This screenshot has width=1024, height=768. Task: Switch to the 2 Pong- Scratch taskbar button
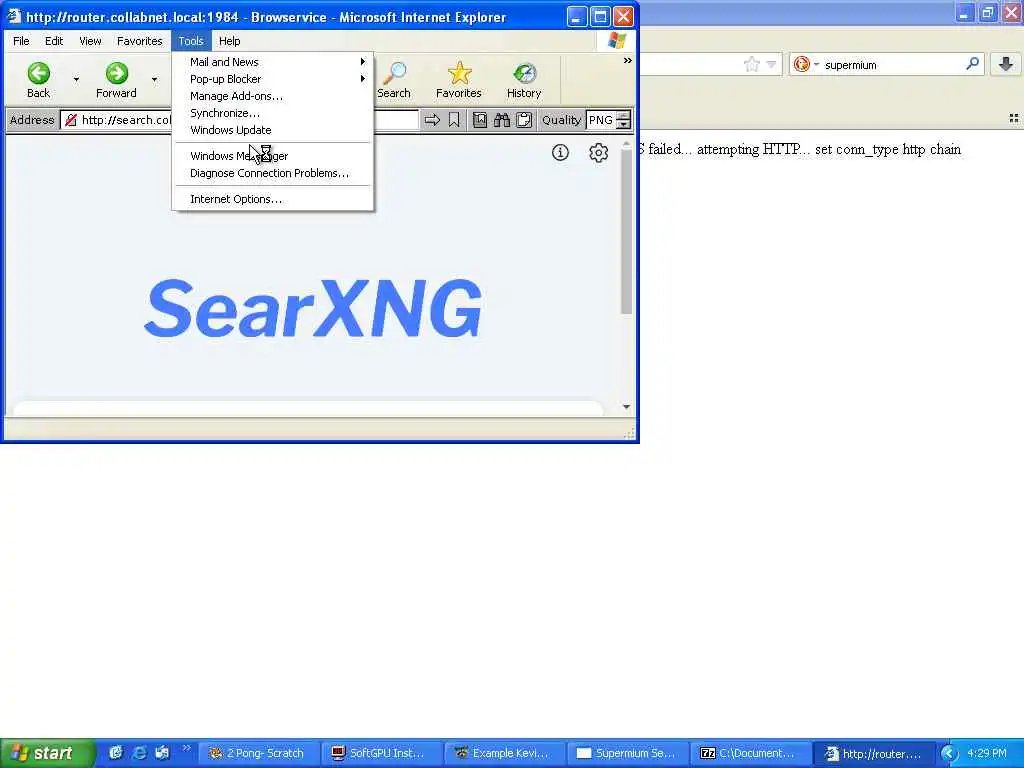click(x=259, y=753)
